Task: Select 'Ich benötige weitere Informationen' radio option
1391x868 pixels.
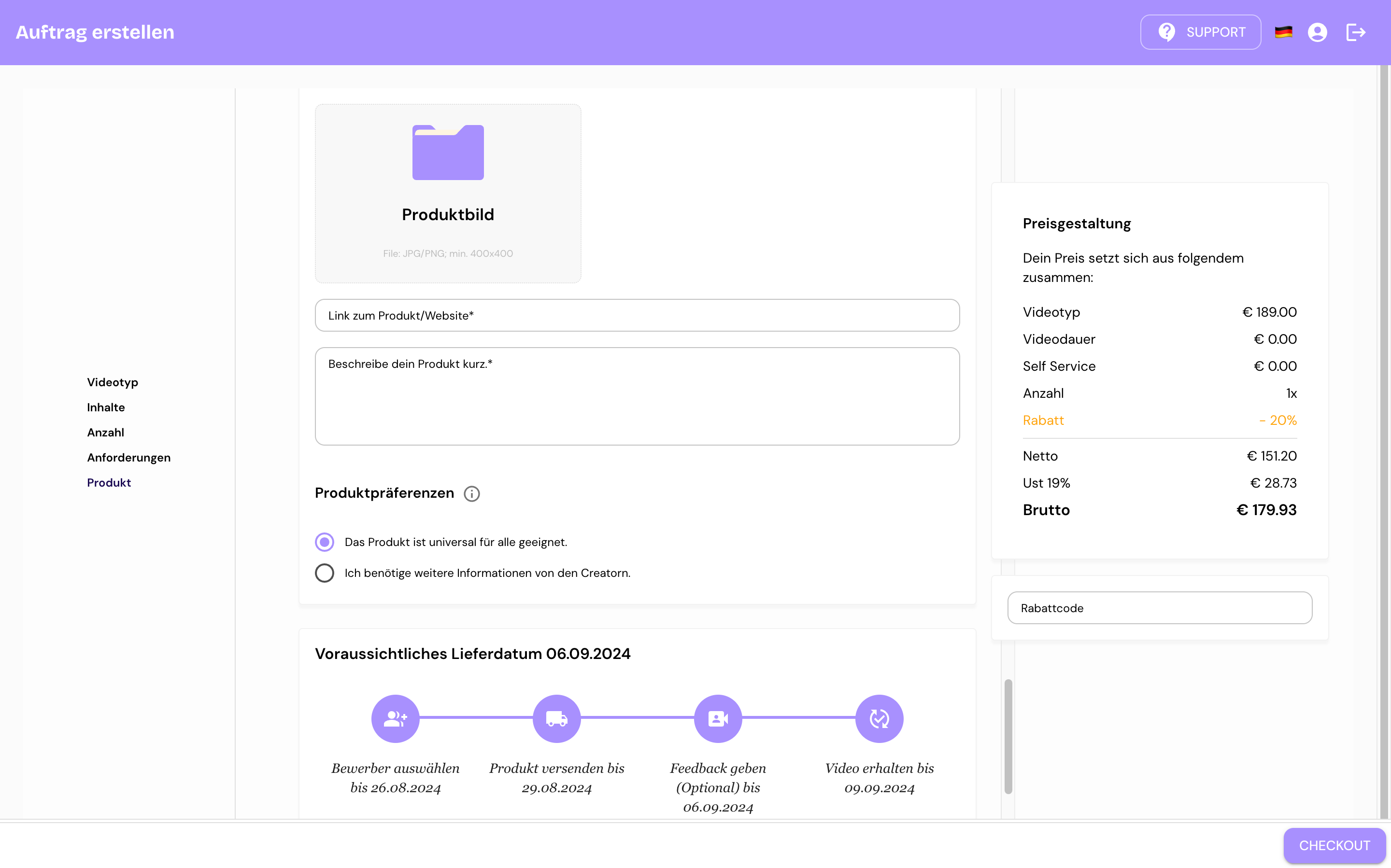Action: (325, 573)
